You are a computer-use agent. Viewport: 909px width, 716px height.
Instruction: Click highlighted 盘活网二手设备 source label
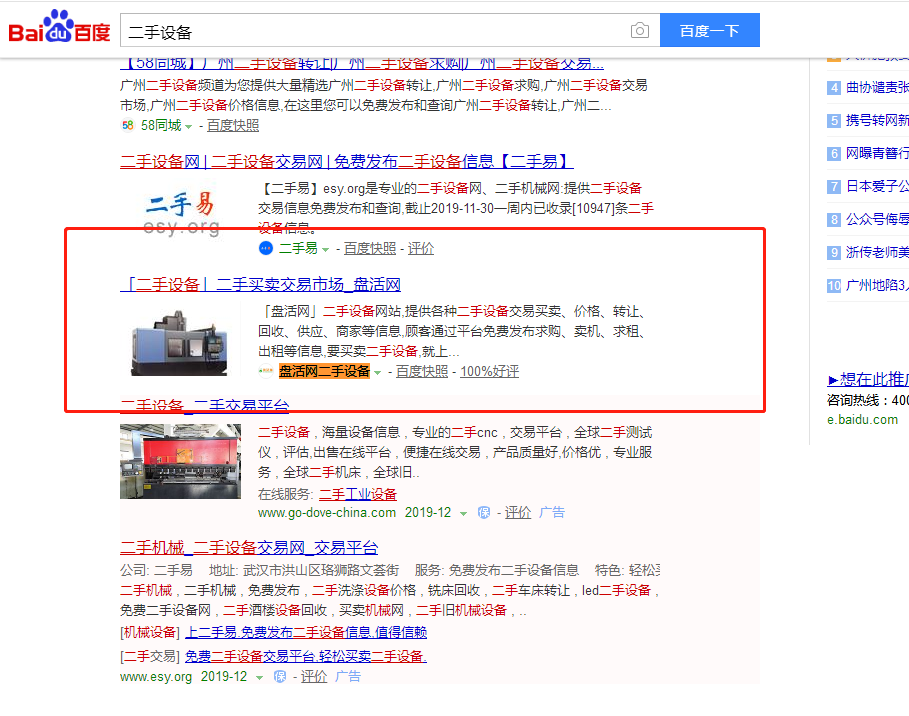[324, 371]
